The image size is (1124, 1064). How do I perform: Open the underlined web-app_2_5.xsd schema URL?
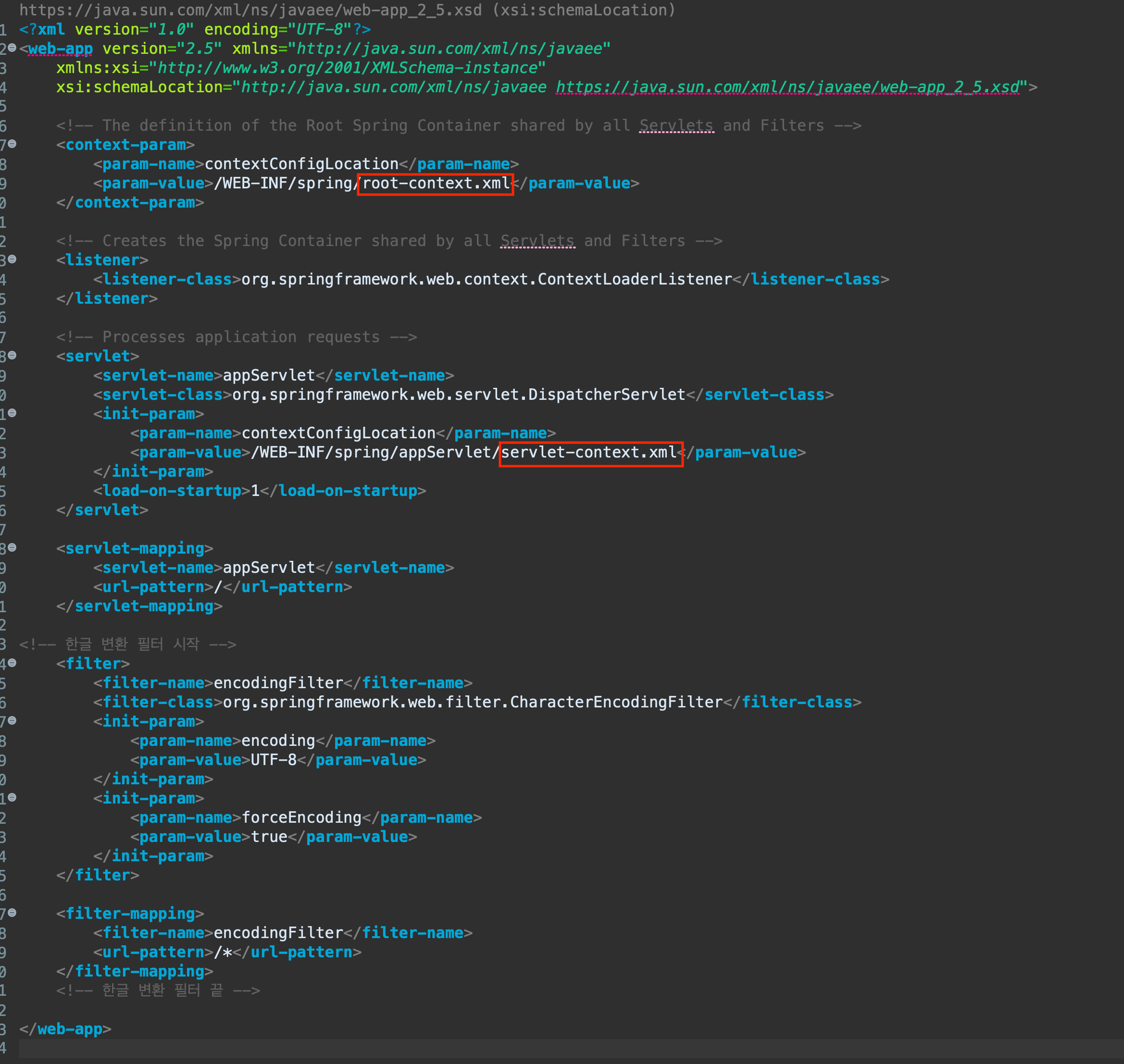coord(787,87)
